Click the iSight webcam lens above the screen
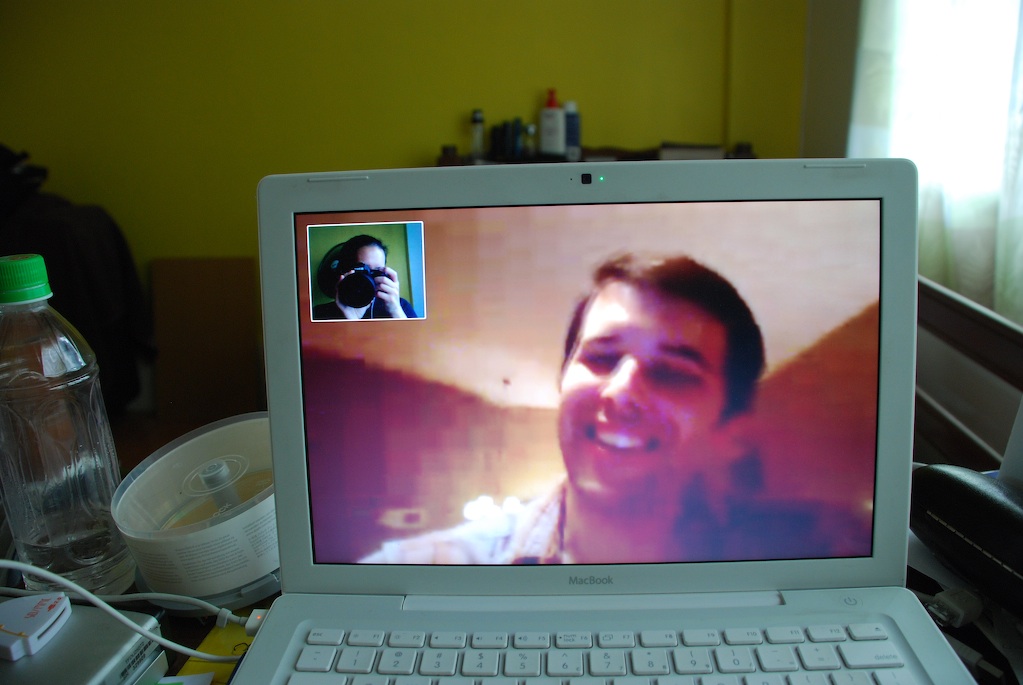1023x685 pixels. point(586,179)
